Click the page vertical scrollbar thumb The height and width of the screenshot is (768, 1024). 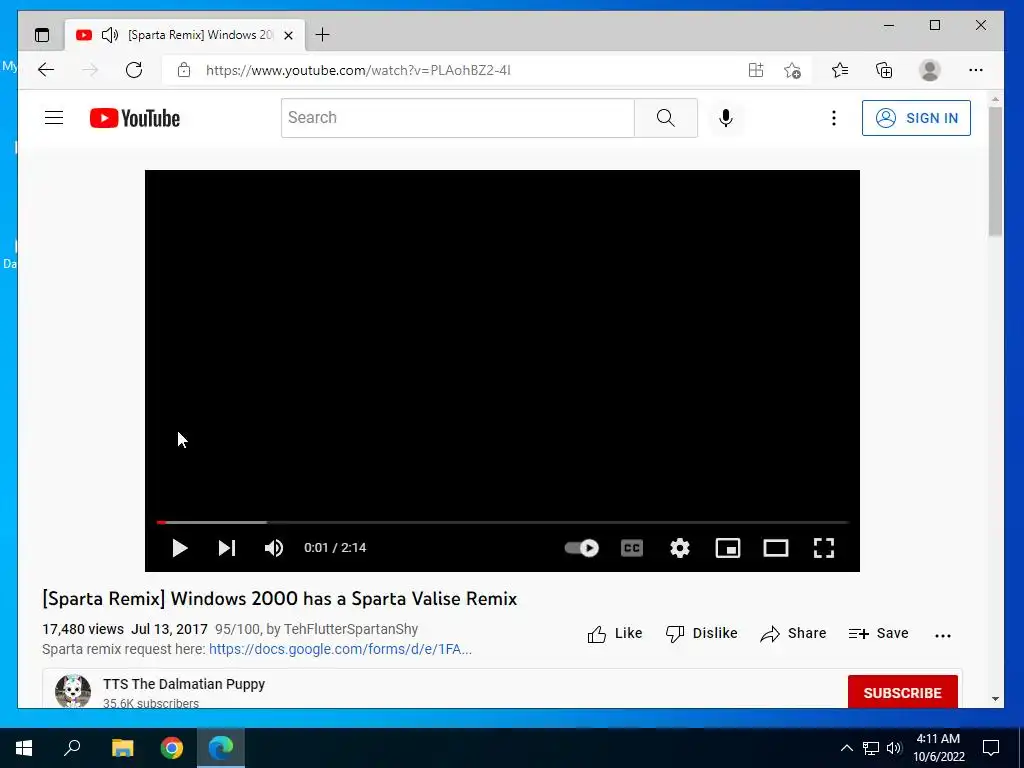point(995,171)
